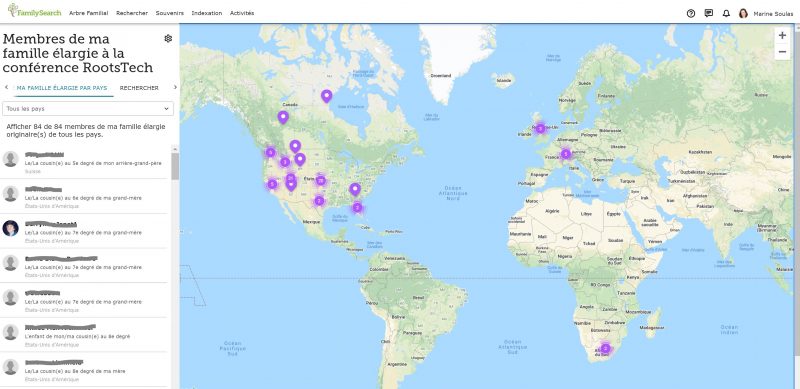The image size is (800, 389).
Task: Open the 'Tous les pays' country dropdown
Action: (88, 109)
